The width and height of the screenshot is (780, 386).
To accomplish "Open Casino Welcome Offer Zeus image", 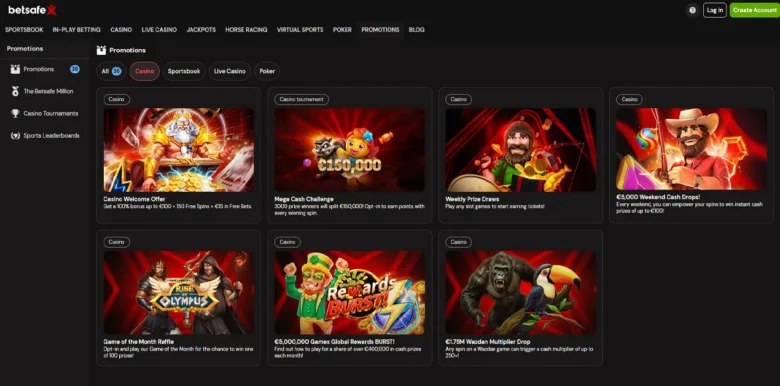I will pos(179,150).
